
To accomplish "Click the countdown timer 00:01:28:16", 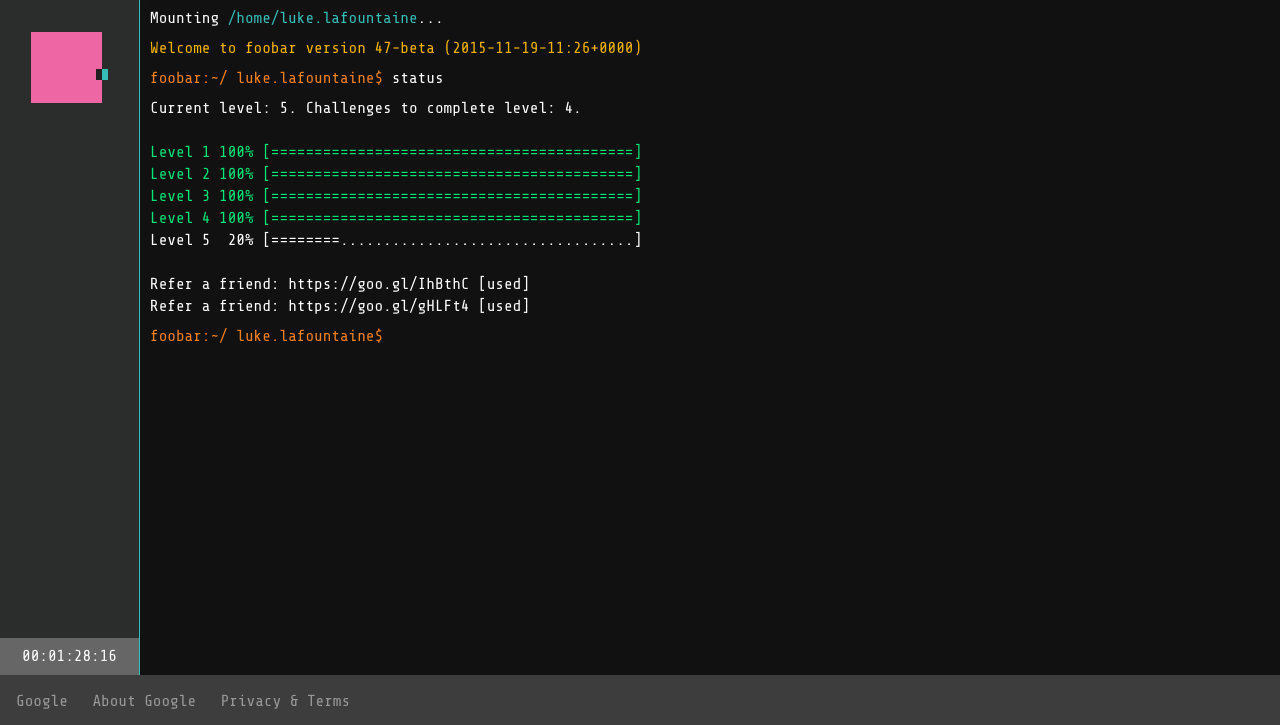I will pyautogui.click(x=69, y=656).
